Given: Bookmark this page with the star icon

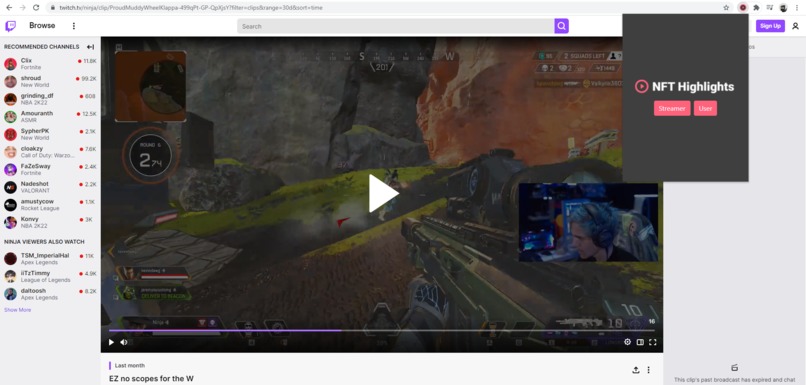Looking at the screenshot, I should (726, 8).
